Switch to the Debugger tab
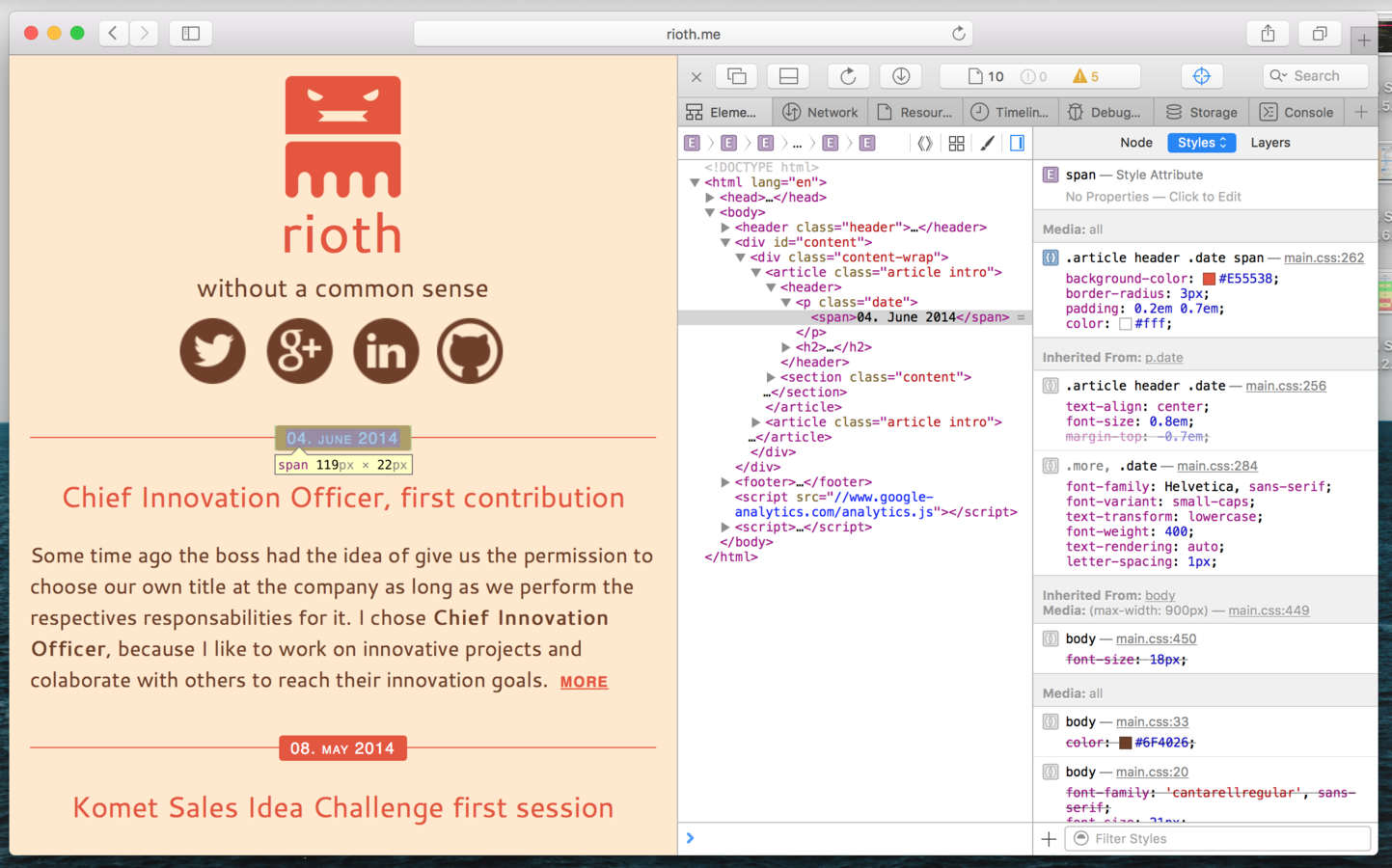The image size is (1392, 868). point(1105,112)
